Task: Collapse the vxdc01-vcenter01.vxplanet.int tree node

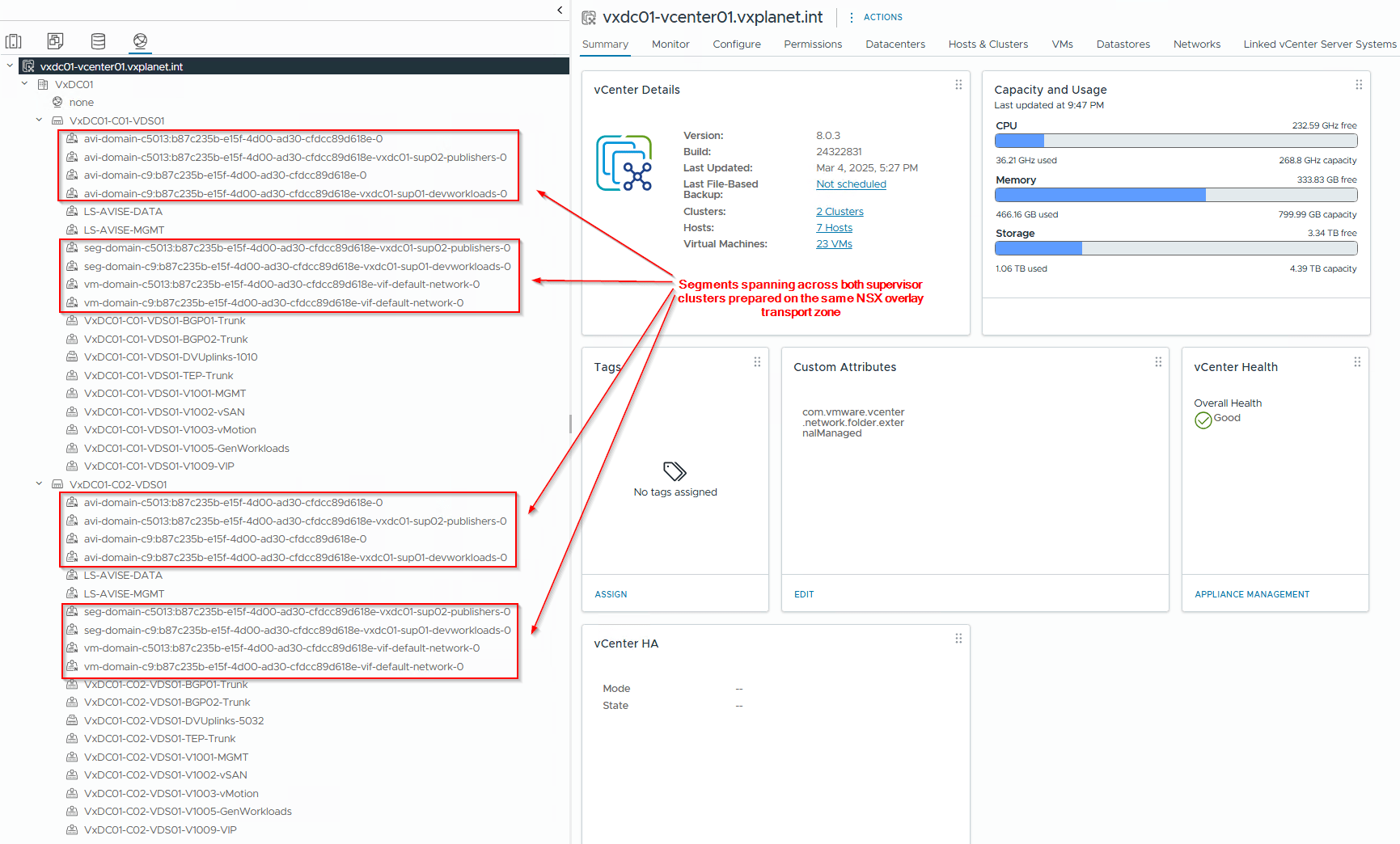Action: [x=10, y=65]
